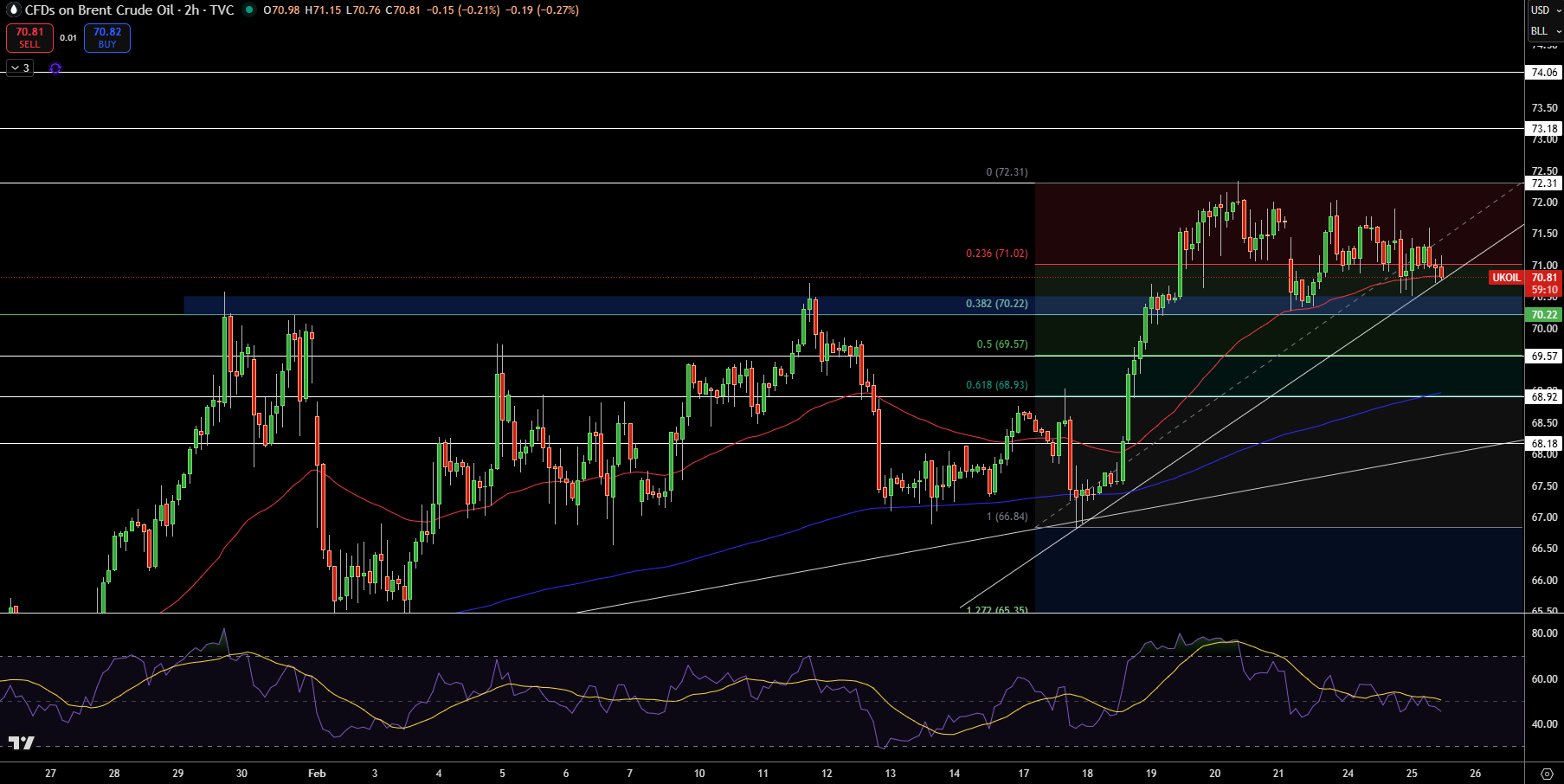Click the Feb date on time axis

317,774
